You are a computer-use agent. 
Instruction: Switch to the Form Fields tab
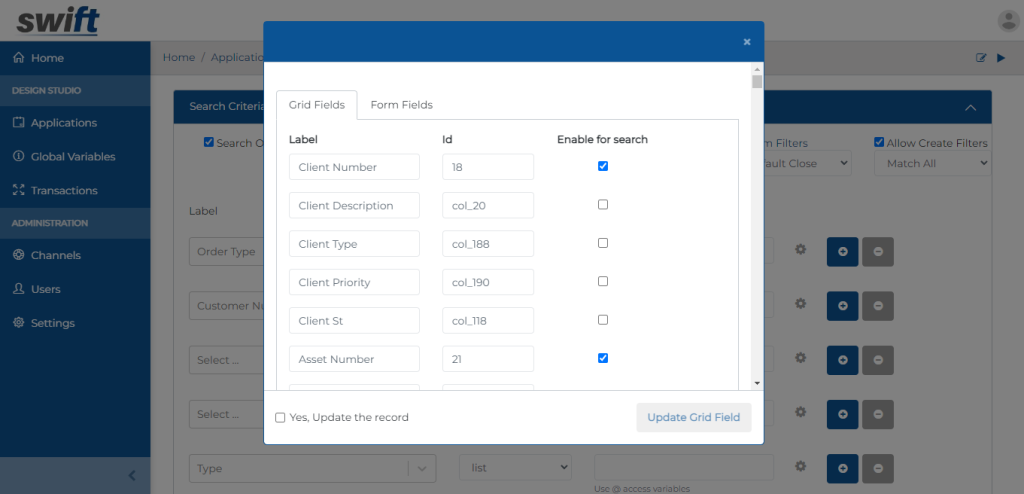tap(401, 105)
